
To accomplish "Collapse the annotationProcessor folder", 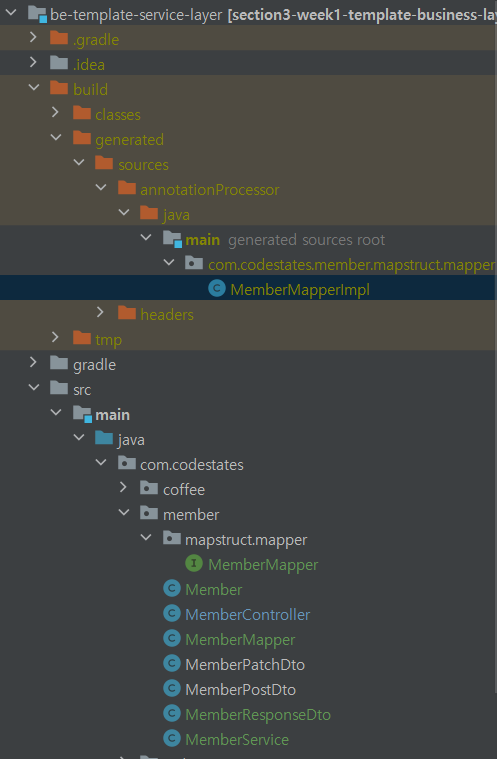I will 101,187.
